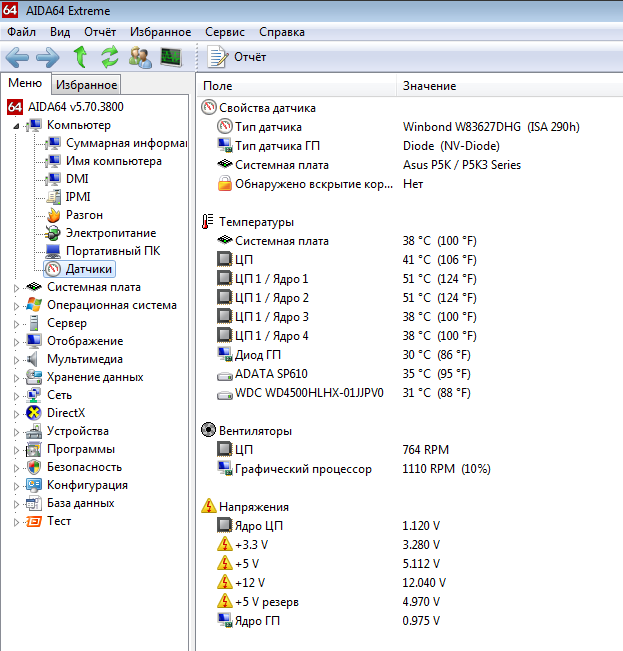This screenshot has width=623, height=651.
Task: Click the Windows flag icon for Операционная система
Action: (x=34, y=305)
